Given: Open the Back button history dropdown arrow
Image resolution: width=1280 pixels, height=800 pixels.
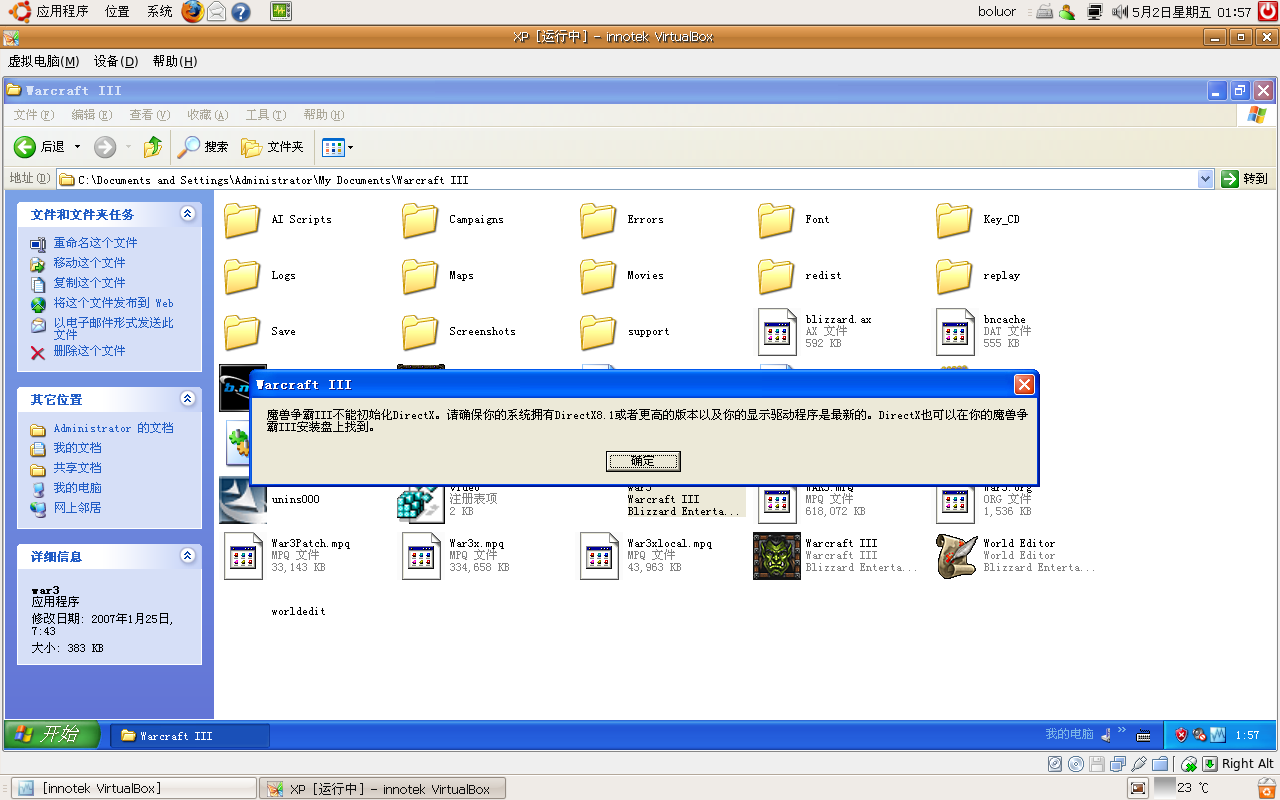Looking at the screenshot, I should [x=78, y=147].
